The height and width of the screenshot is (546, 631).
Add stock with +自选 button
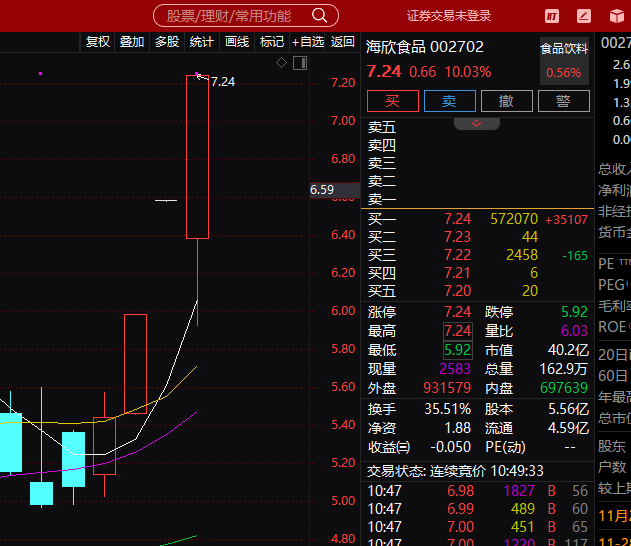tap(308, 41)
